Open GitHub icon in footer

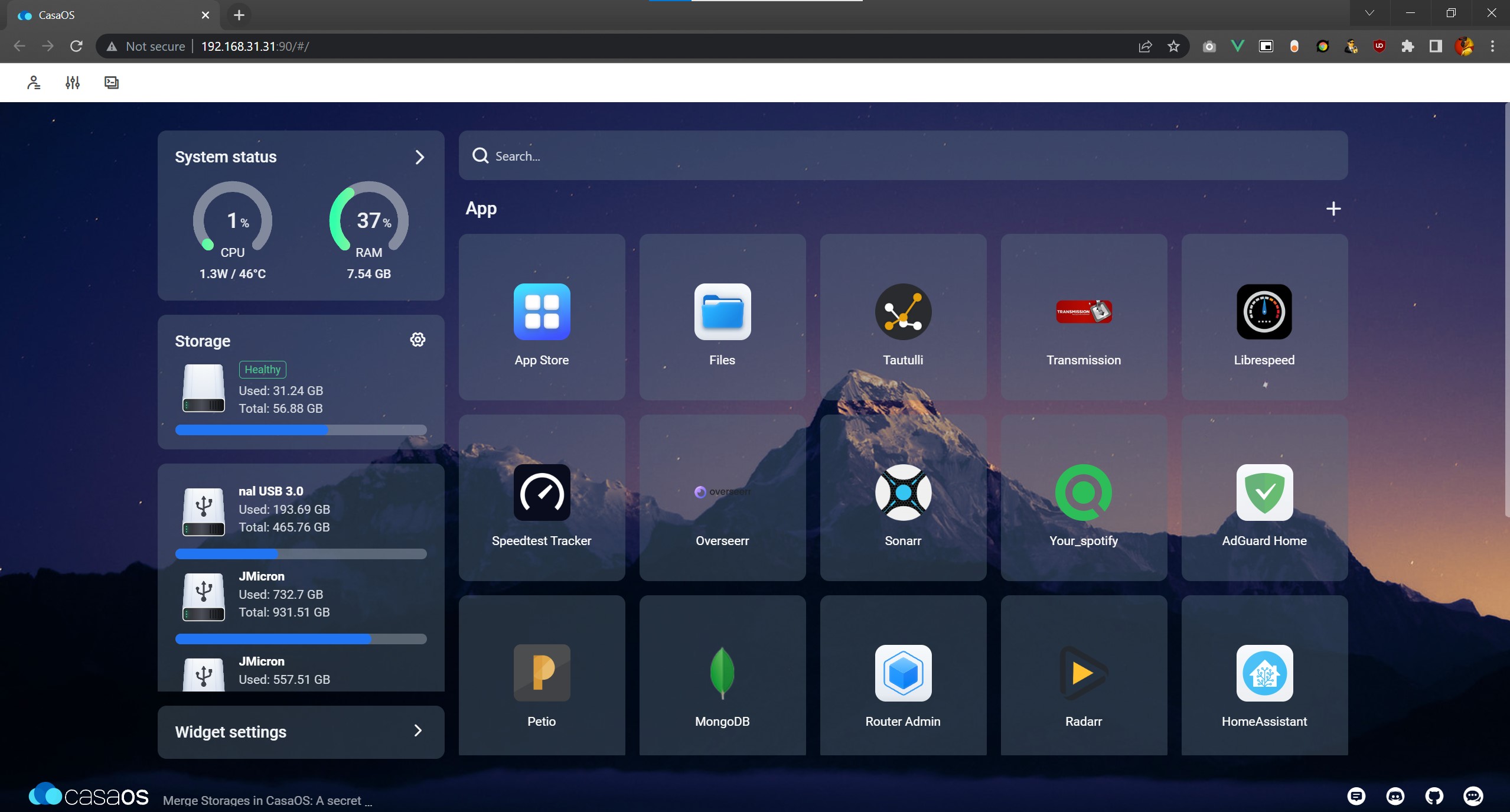pyautogui.click(x=1434, y=796)
